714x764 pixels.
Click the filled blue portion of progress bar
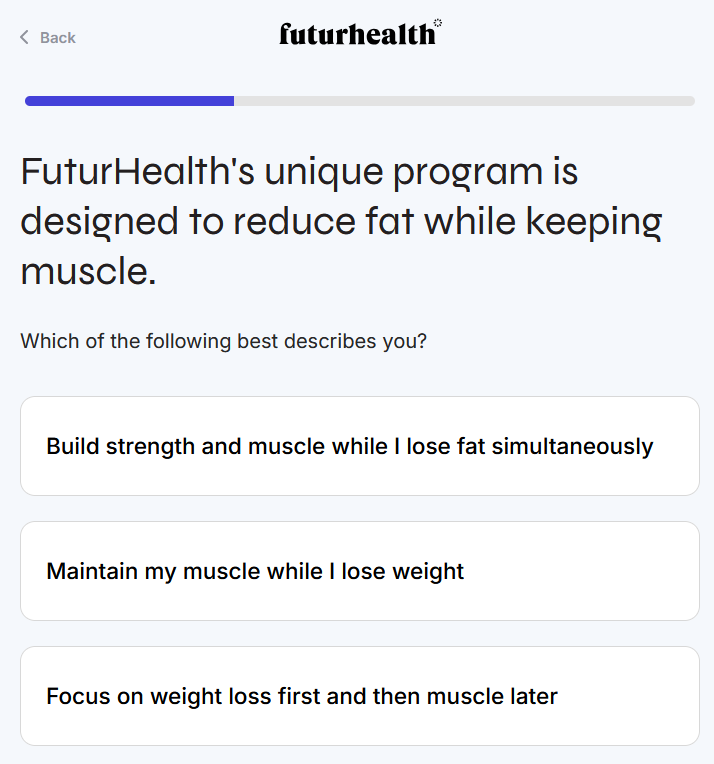(x=129, y=101)
